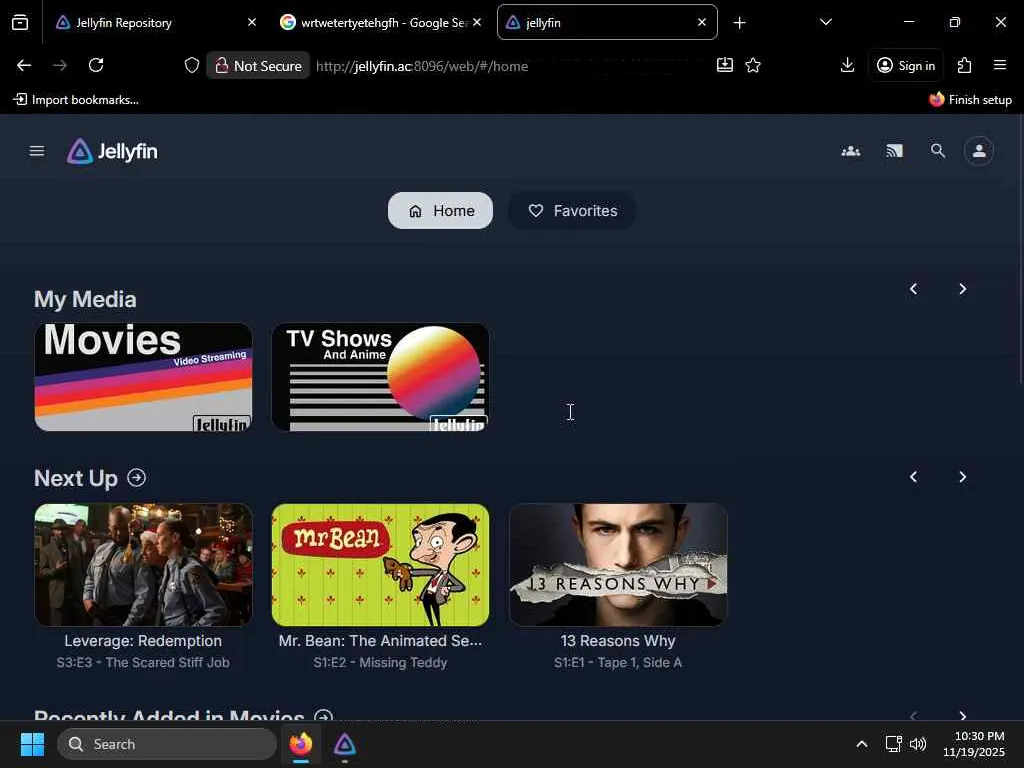Close the Google Search tab
Image resolution: width=1024 pixels, height=768 pixels.
click(477, 22)
